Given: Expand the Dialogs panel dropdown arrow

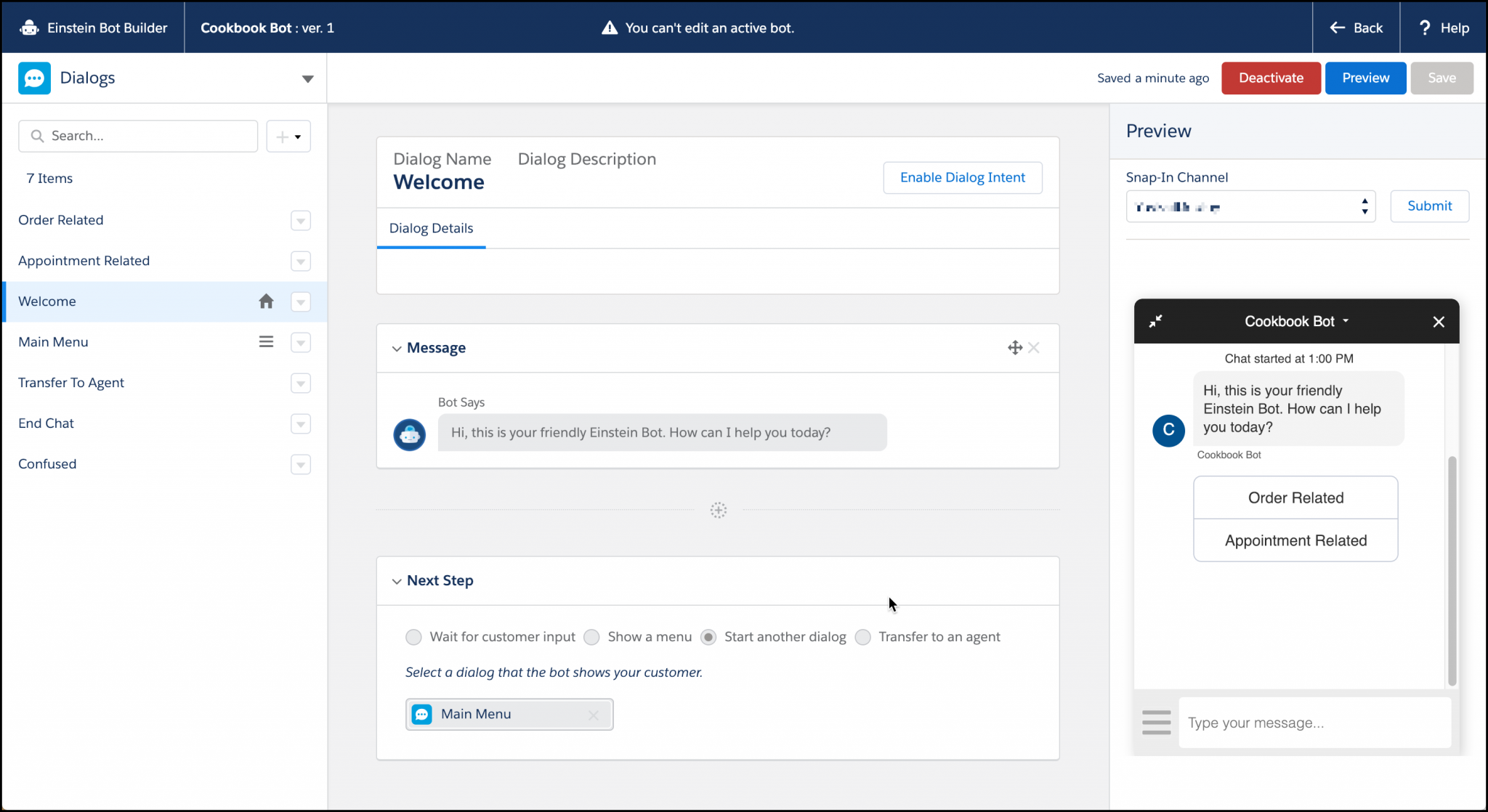Looking at the screenshot, I should pyautogui.click(x=308, y=78).
